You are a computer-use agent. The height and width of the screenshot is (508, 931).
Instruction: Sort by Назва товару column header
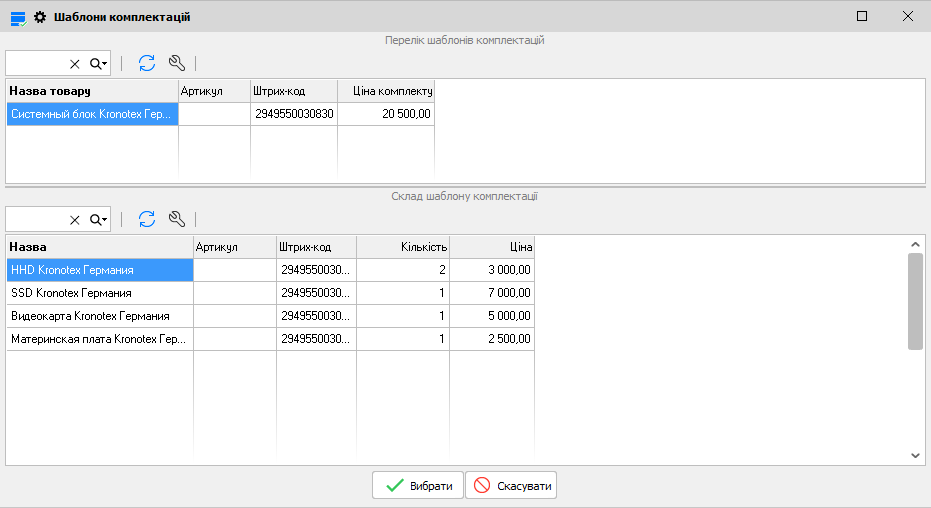(92, 91)
